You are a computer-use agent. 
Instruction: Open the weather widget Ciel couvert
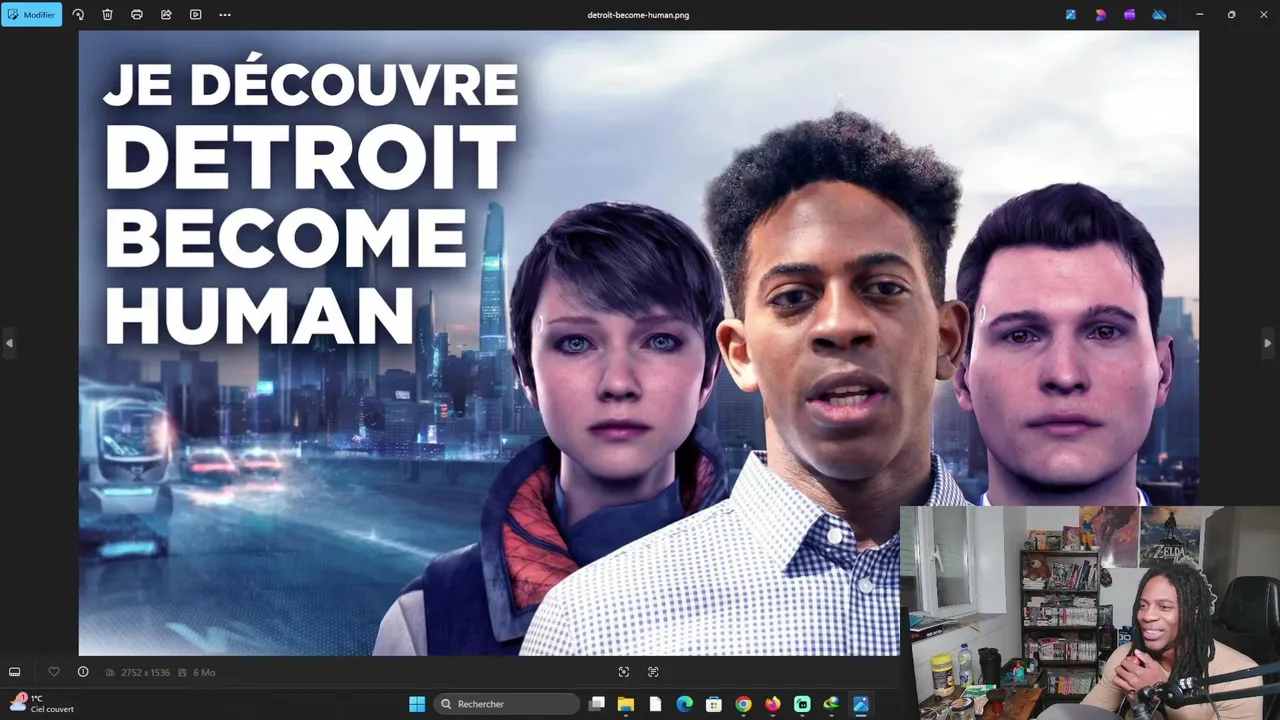pos(42,704)
